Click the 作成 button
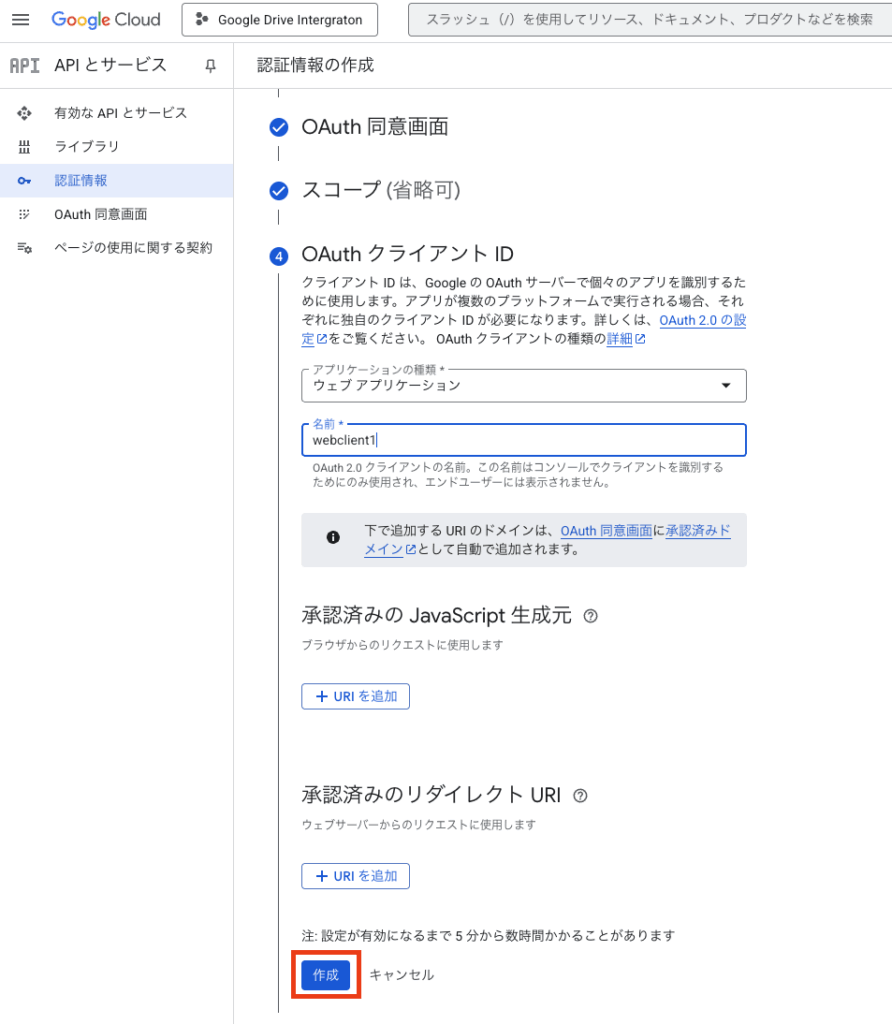The image size is (892, 1024). 326,975
